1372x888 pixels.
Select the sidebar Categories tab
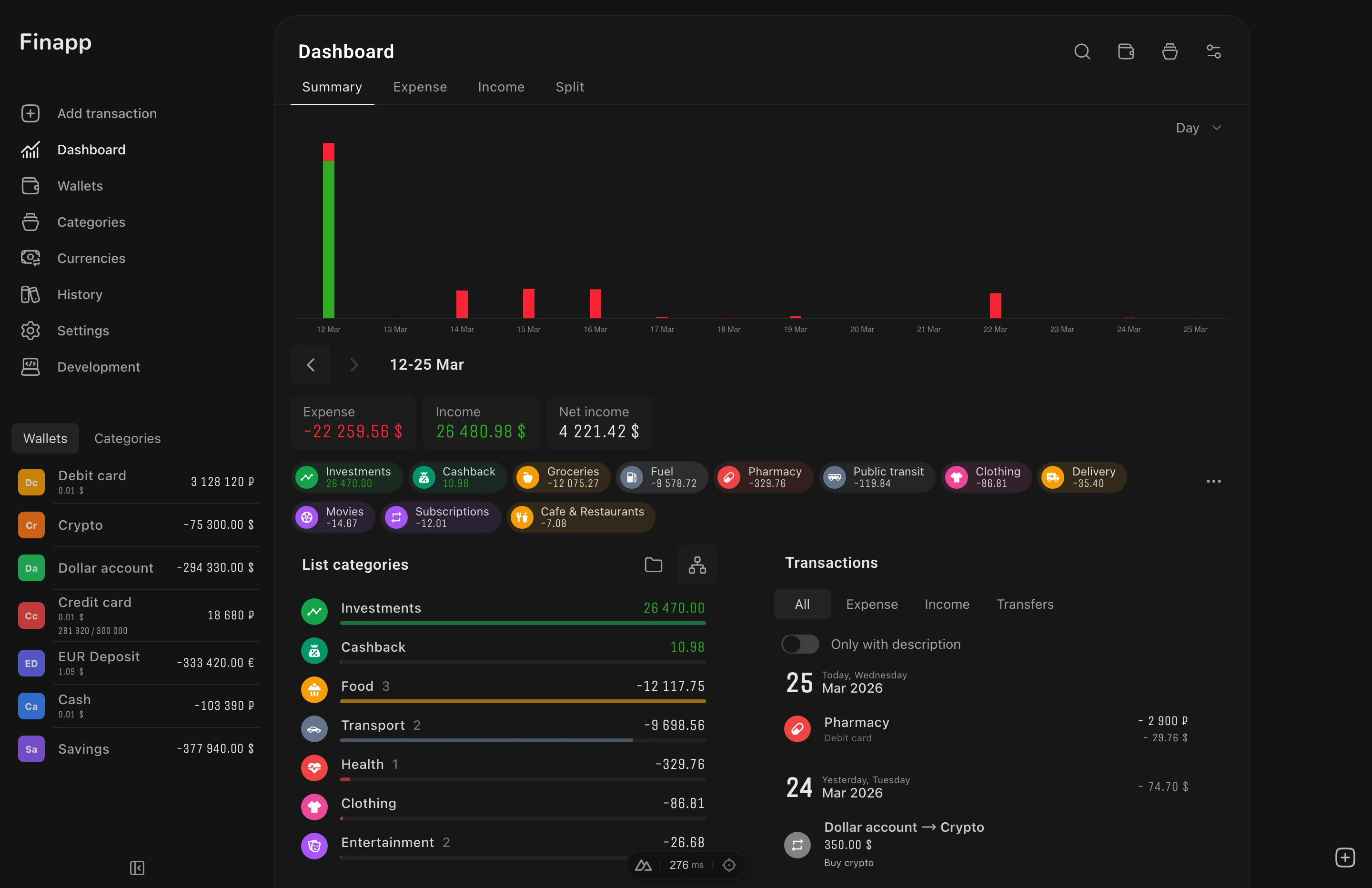pyautogui.click(x=127, y=438)
